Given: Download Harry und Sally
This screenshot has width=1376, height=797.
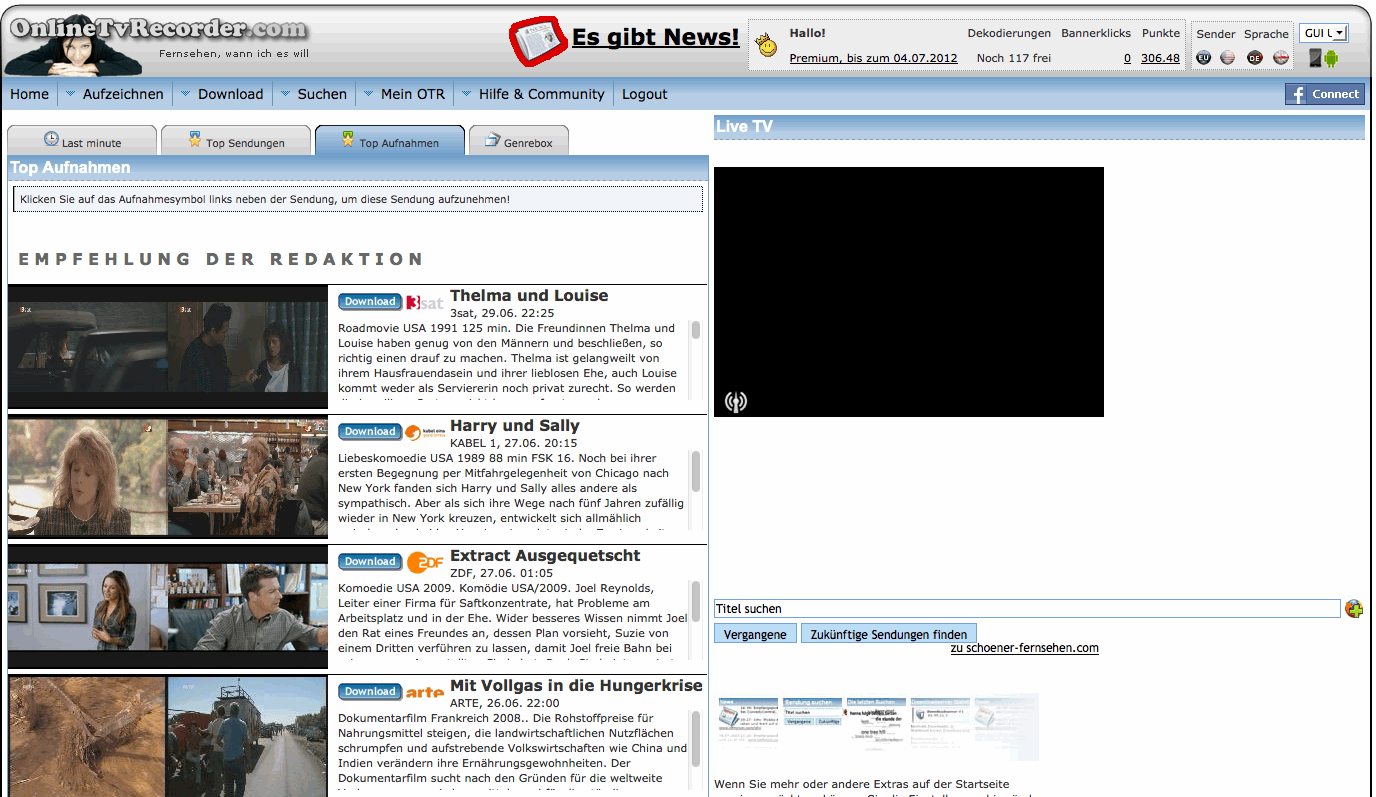Looking at the screenshot, I should (x=370, y=432).
